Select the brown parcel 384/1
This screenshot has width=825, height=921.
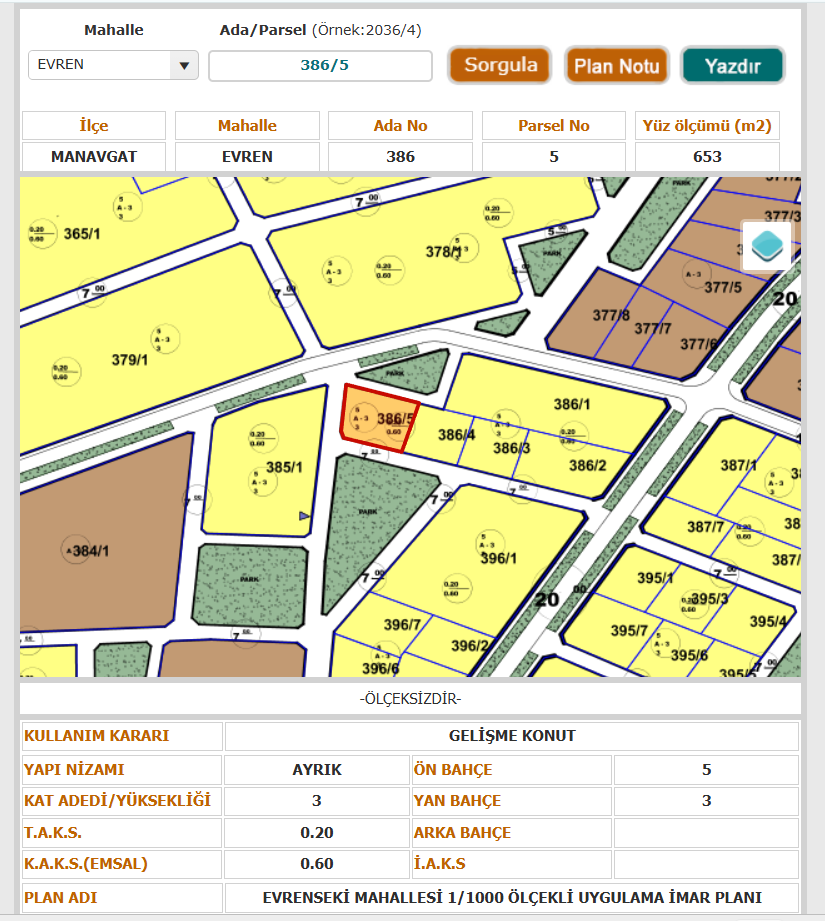point(90,551)
